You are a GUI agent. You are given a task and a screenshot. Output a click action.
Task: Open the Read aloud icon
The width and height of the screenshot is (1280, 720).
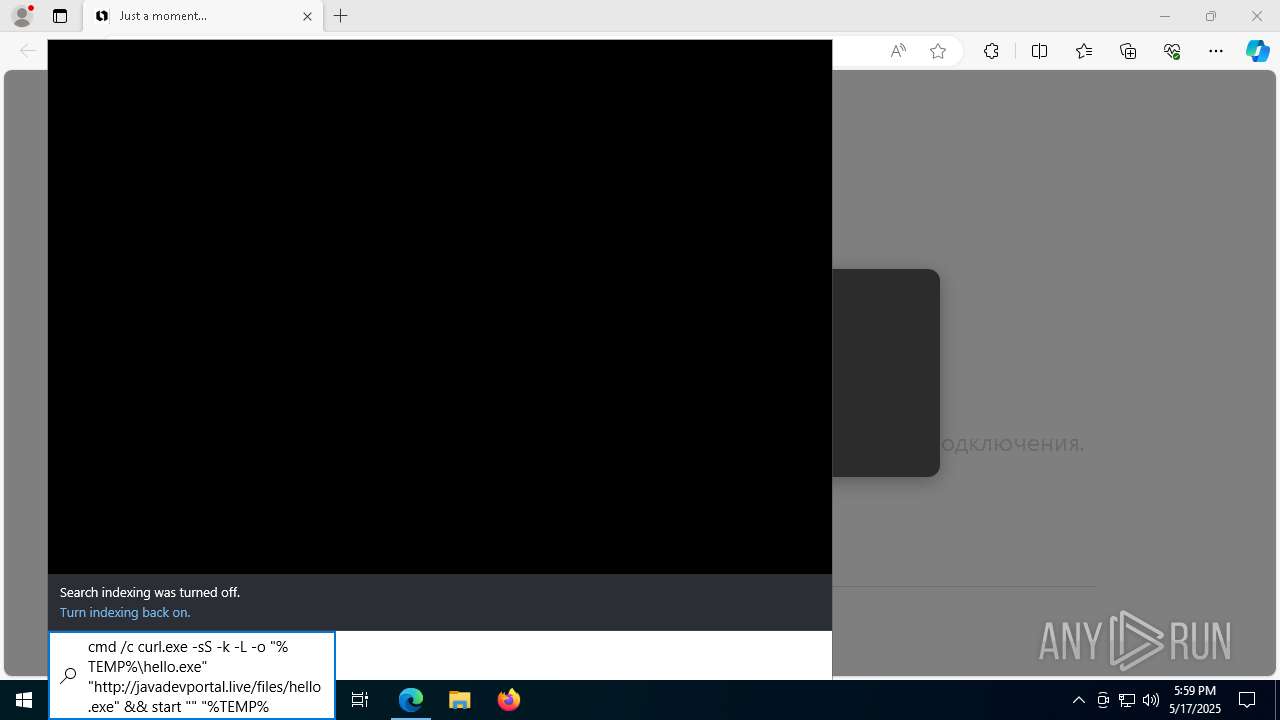tap(898, 51)
